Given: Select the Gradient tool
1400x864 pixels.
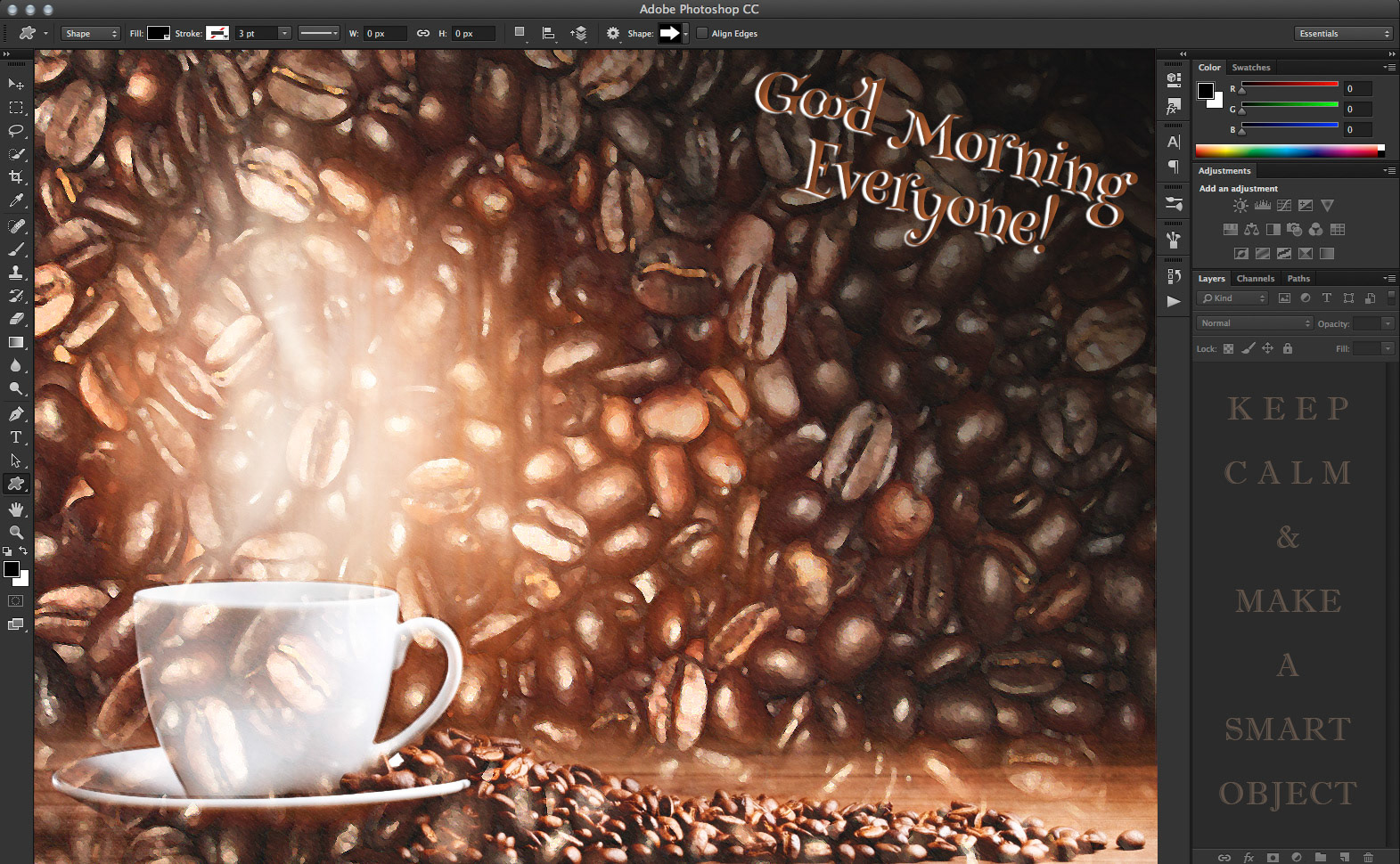Looking at the screenshot, I should pos(16,342).
